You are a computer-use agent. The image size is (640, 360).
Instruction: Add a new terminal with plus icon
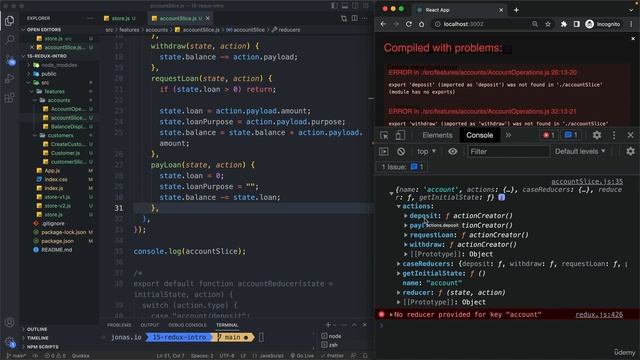point(328,325)
